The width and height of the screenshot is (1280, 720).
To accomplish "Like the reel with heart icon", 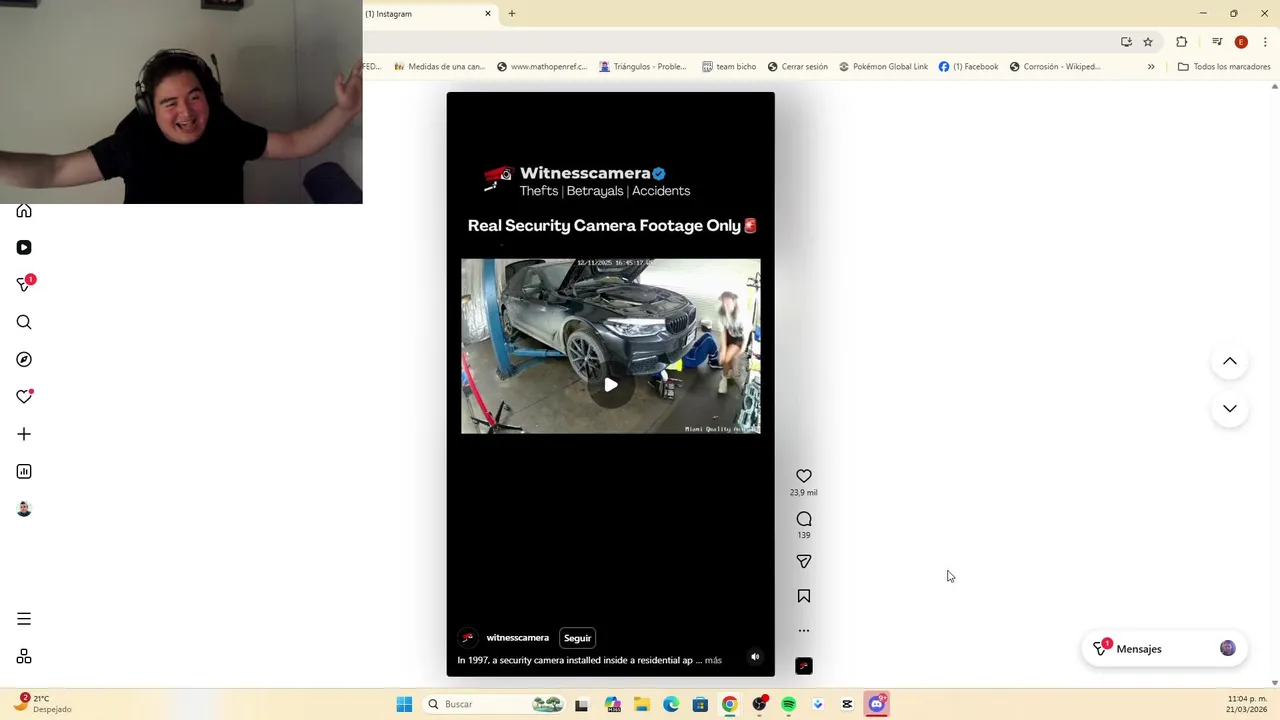I will 804,476.
